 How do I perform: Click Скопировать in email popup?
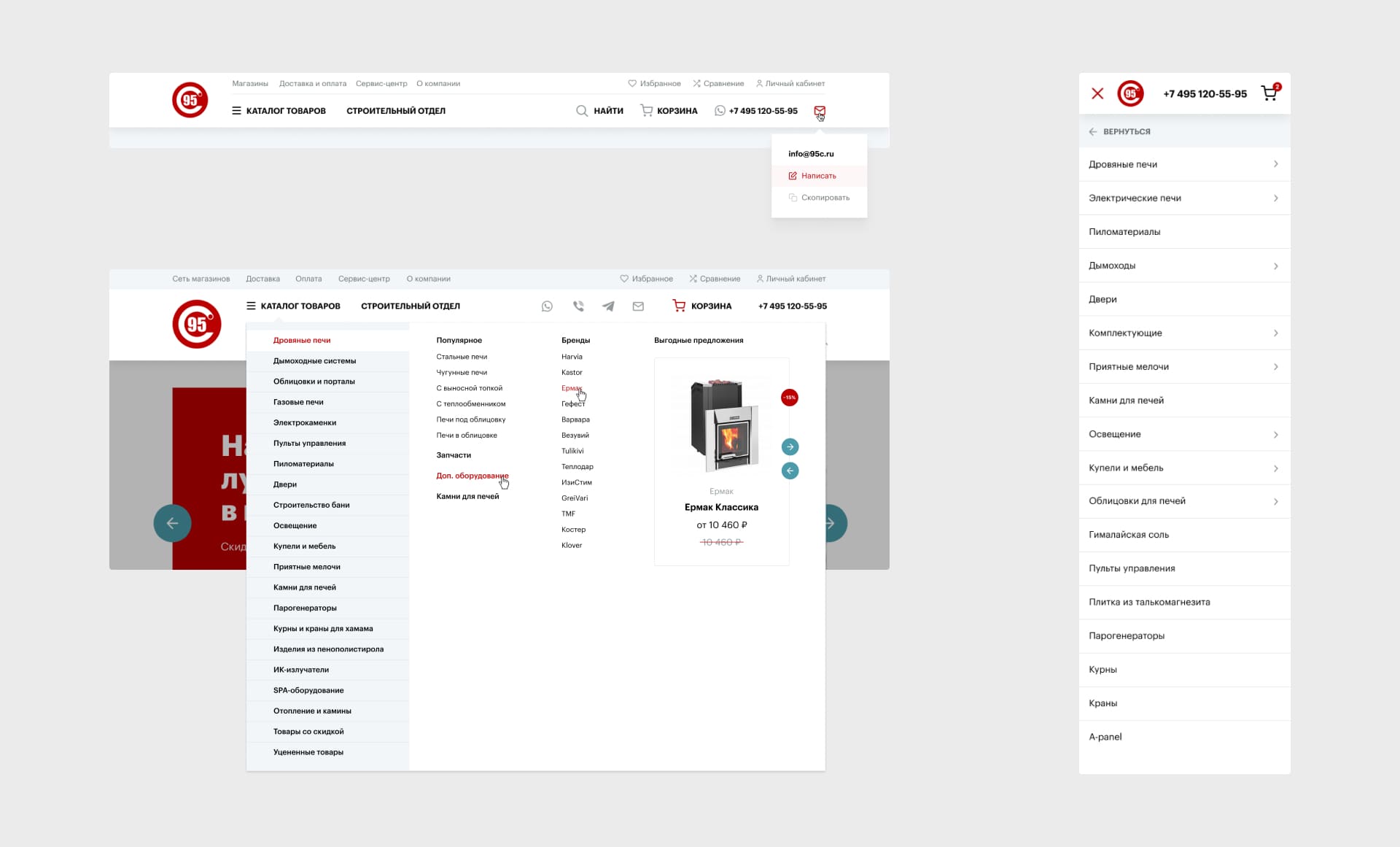pos(825,198)
